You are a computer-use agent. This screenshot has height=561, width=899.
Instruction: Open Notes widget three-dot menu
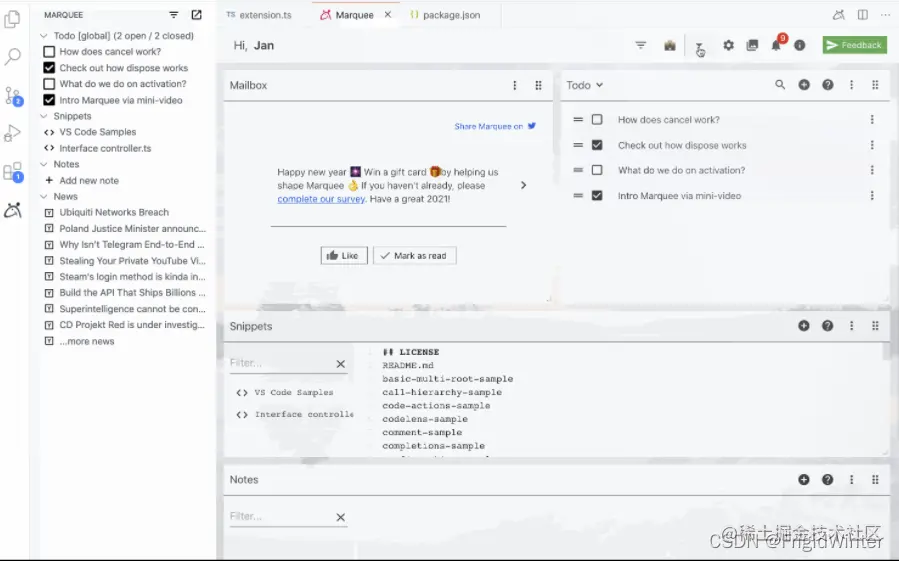pos(851,480)
